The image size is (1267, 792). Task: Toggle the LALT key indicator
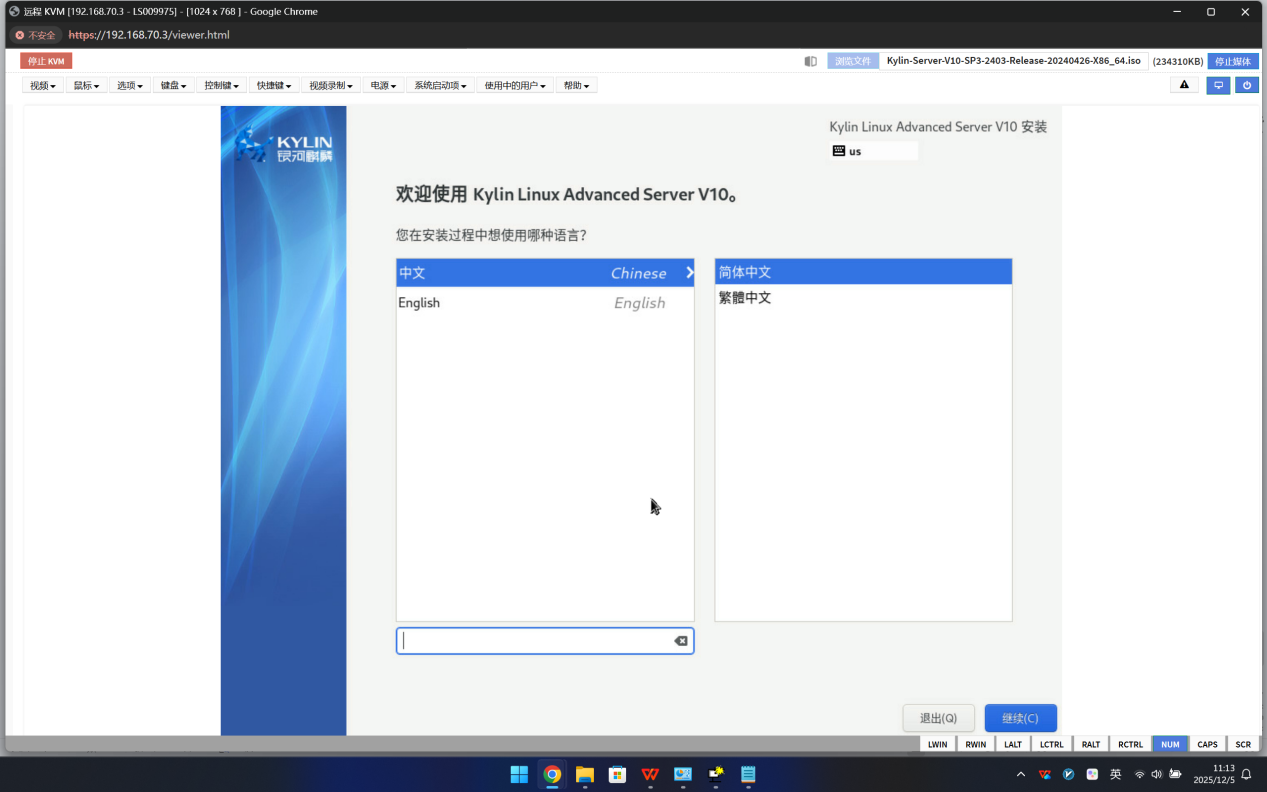pos(1013,744)
